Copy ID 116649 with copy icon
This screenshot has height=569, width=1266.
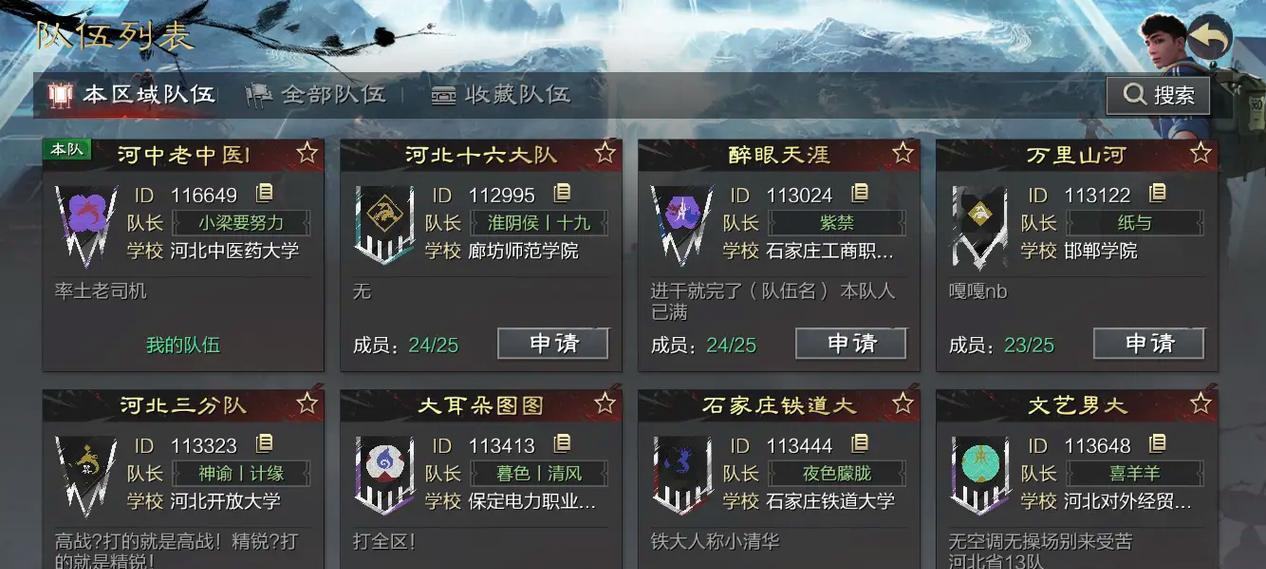264,194
